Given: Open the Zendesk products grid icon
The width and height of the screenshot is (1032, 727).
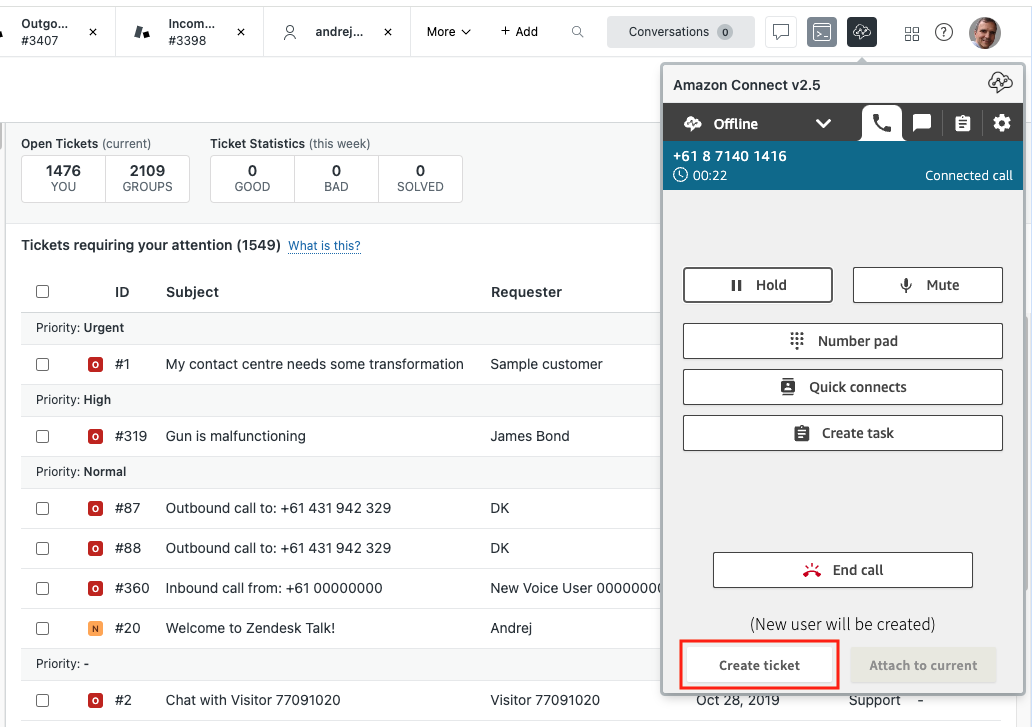Looking at the screenshot, I should pos(911,33).
